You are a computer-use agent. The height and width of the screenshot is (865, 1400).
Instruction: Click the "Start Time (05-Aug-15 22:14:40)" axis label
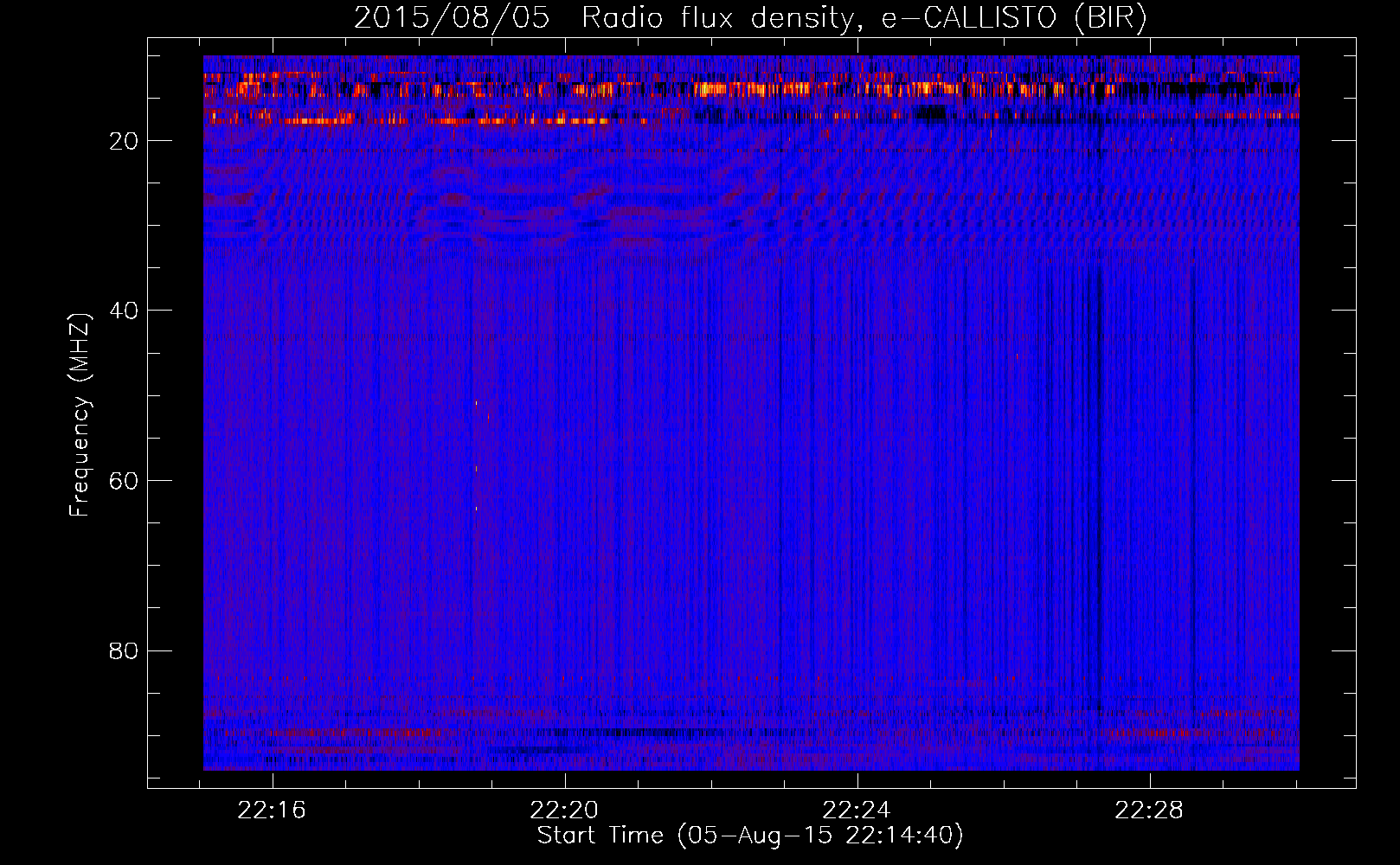coord(750,836)
